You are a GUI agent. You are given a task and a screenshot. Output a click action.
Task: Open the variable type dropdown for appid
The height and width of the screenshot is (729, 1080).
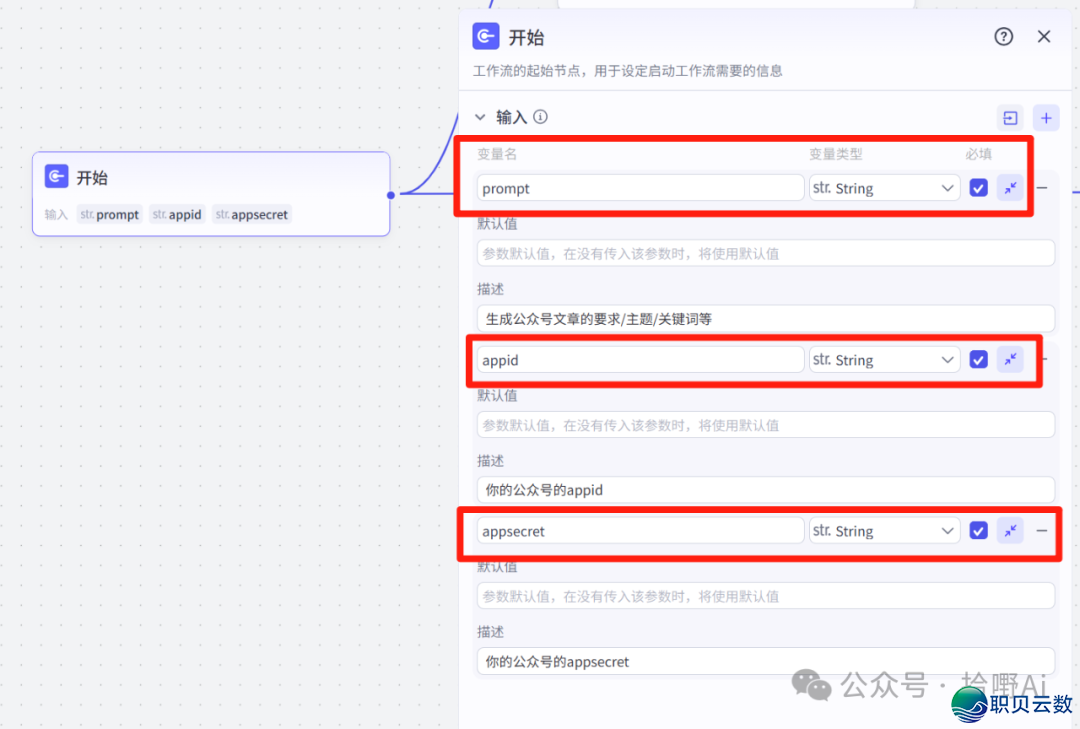pos(884,359)
